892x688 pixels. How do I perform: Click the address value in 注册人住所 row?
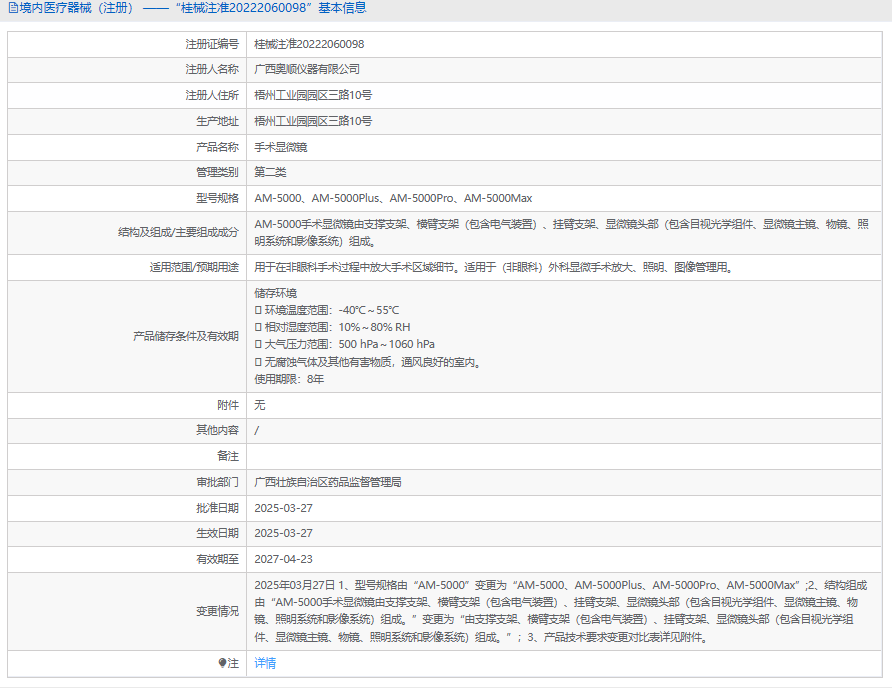(313, 95)
